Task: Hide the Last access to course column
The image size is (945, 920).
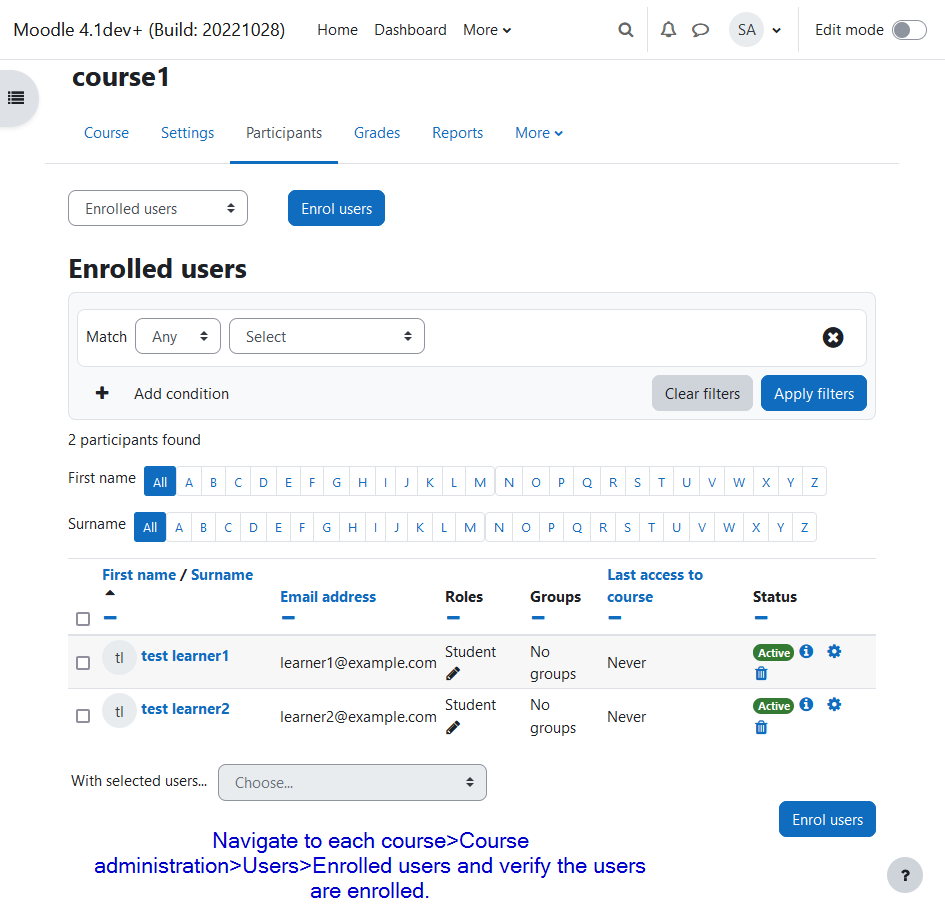Action: click(615, 618)
